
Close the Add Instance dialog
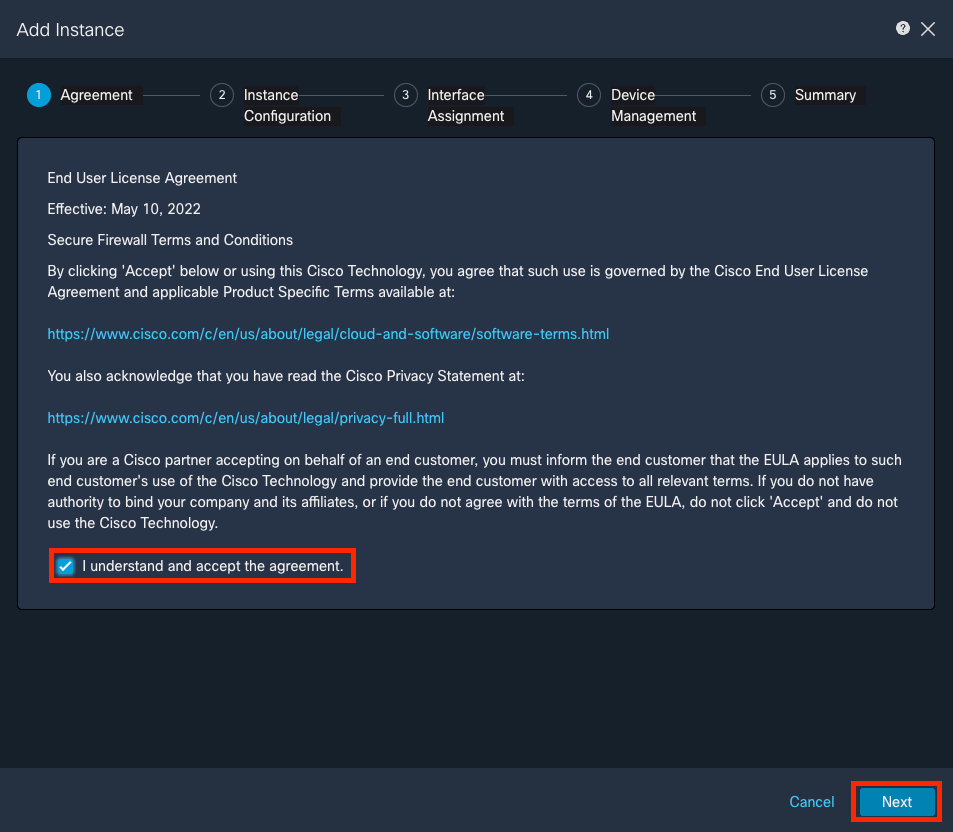pos(927,29)
